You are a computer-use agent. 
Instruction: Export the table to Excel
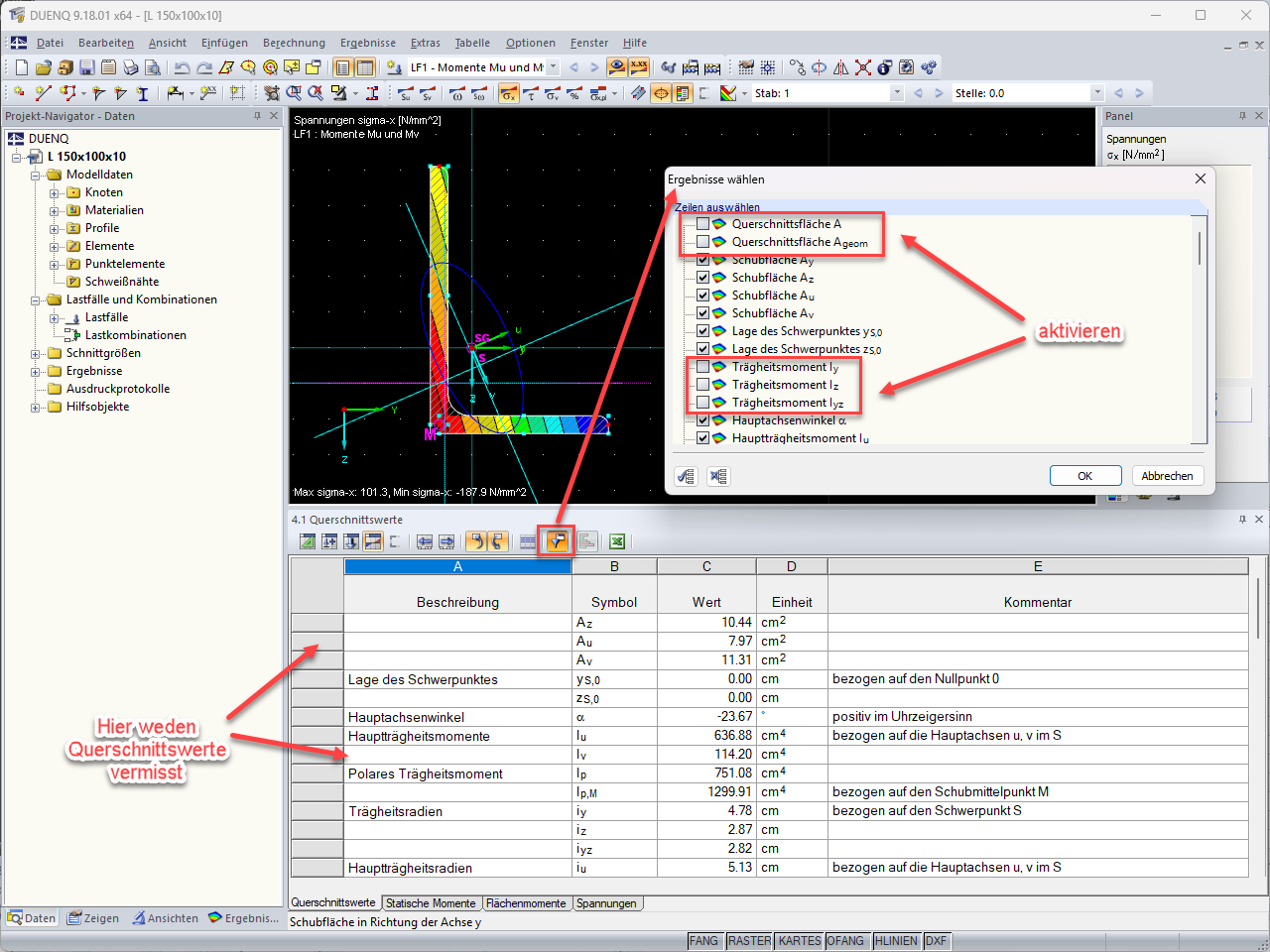pyautogui.click(x=615, y=541)
